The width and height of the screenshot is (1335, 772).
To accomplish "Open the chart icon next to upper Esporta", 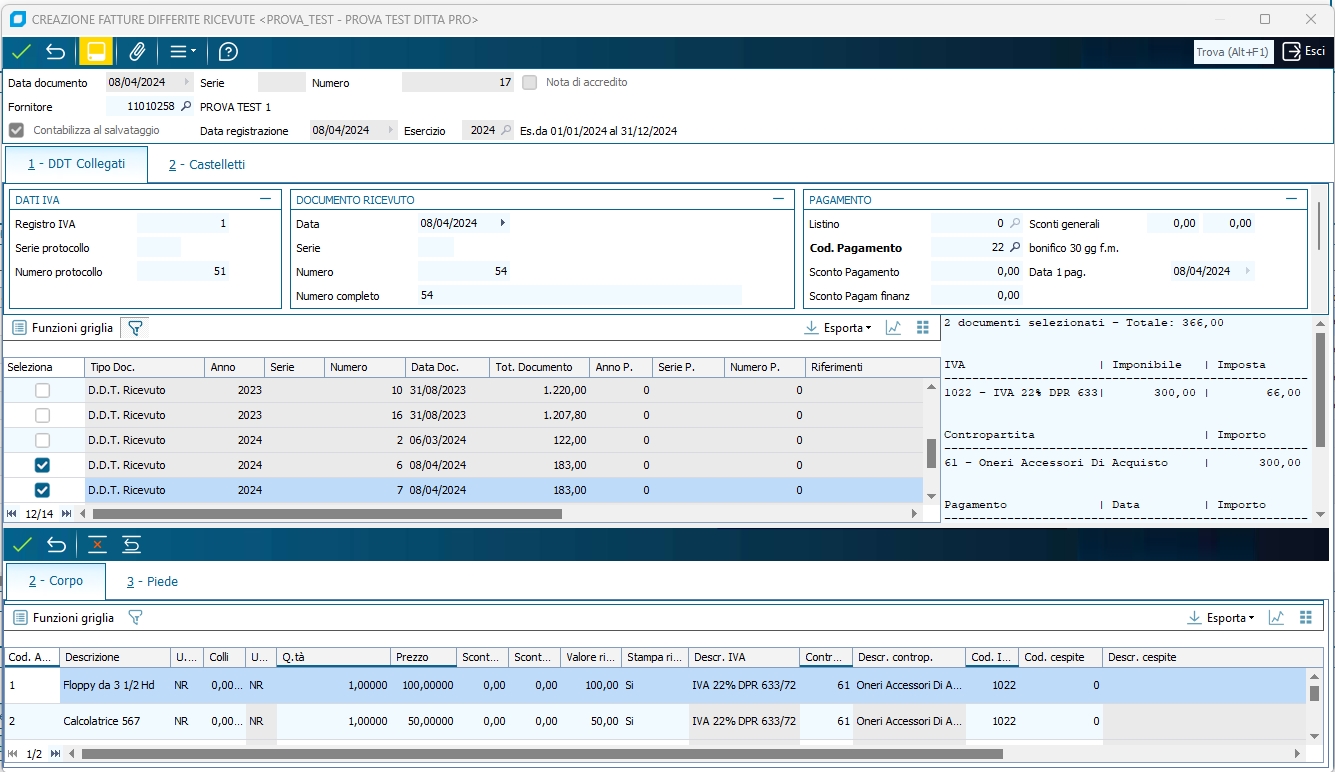I will click(x=893, y=327).
